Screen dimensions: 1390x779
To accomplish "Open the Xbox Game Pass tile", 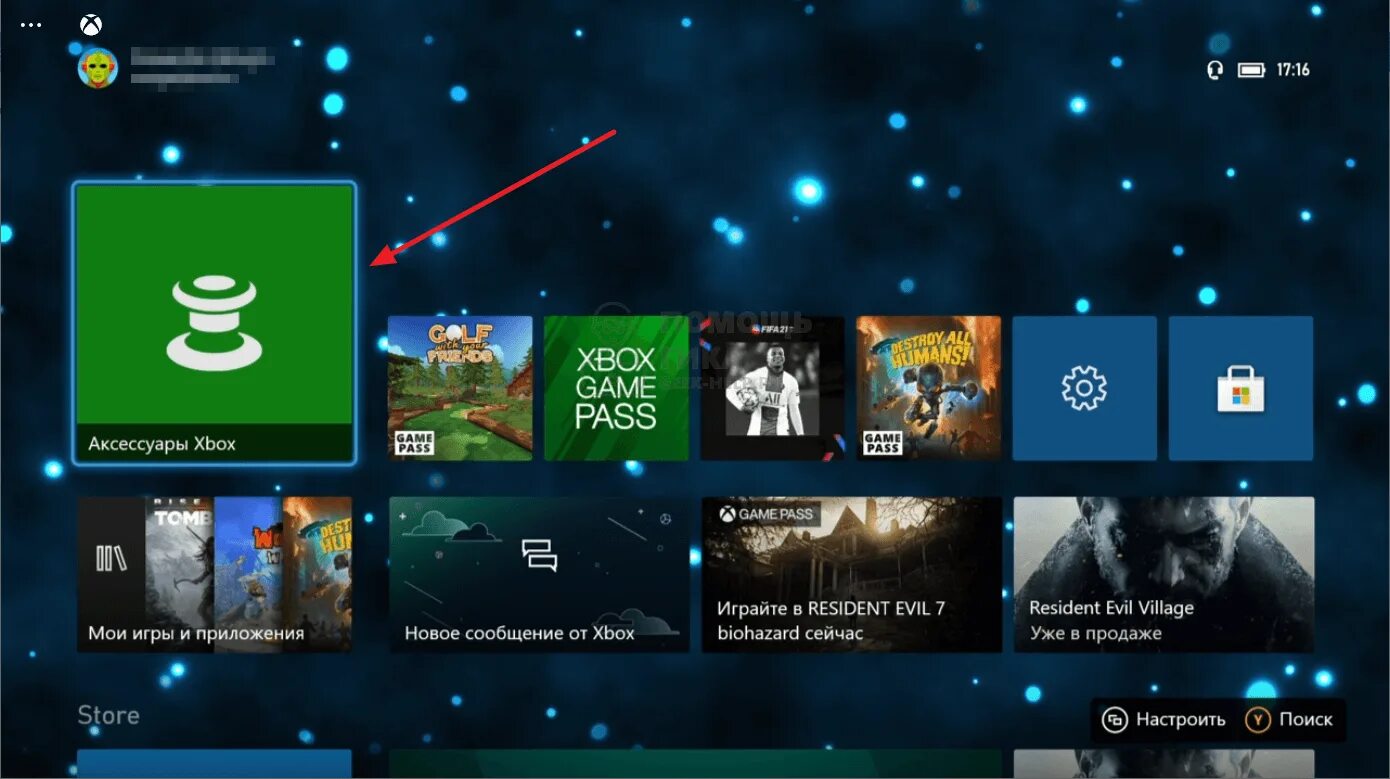I will point(616,388).
